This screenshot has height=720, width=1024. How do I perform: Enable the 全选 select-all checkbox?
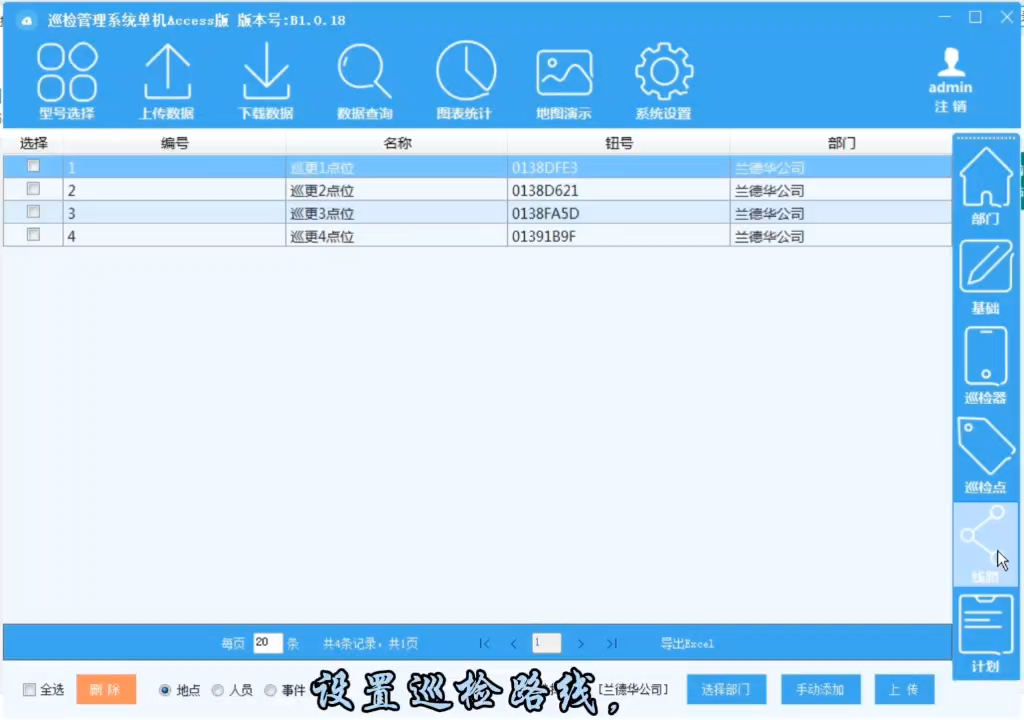pos(29,690)
